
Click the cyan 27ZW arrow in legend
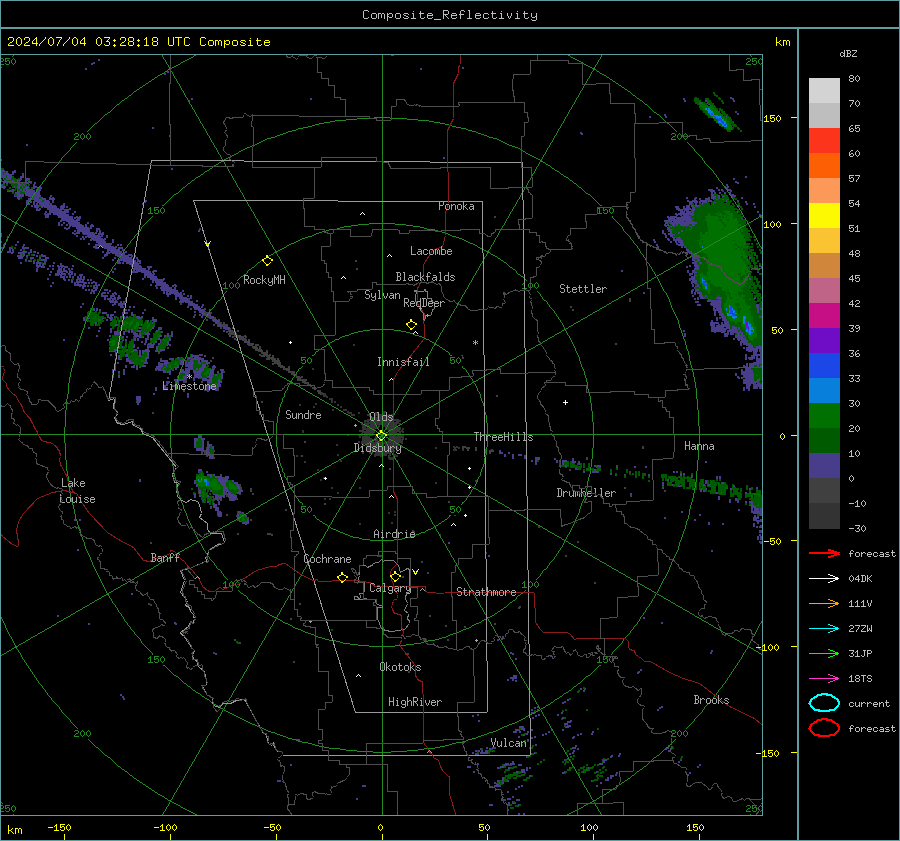click(824, 629)
